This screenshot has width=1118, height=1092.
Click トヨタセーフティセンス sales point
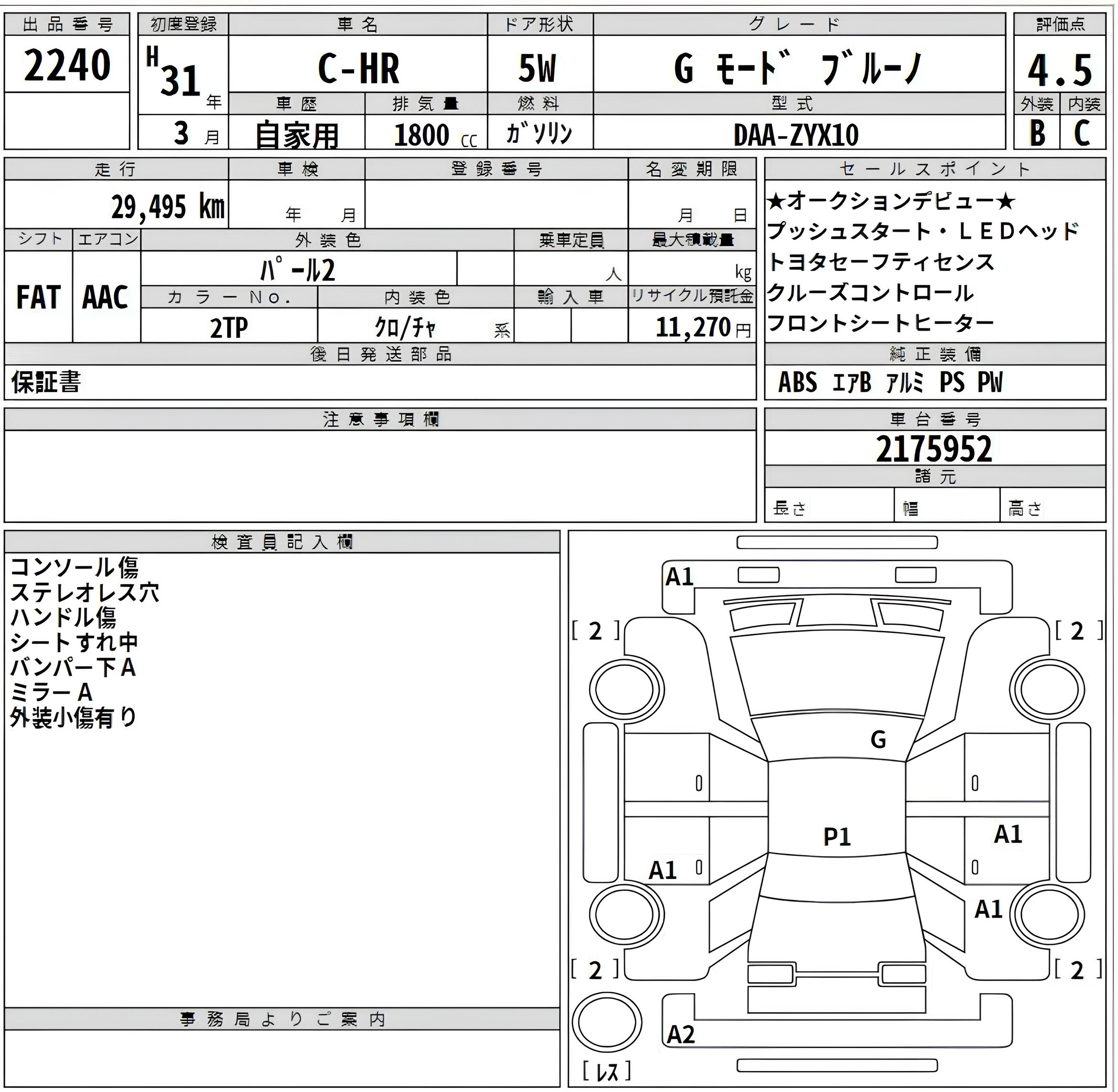click(881, 262)
